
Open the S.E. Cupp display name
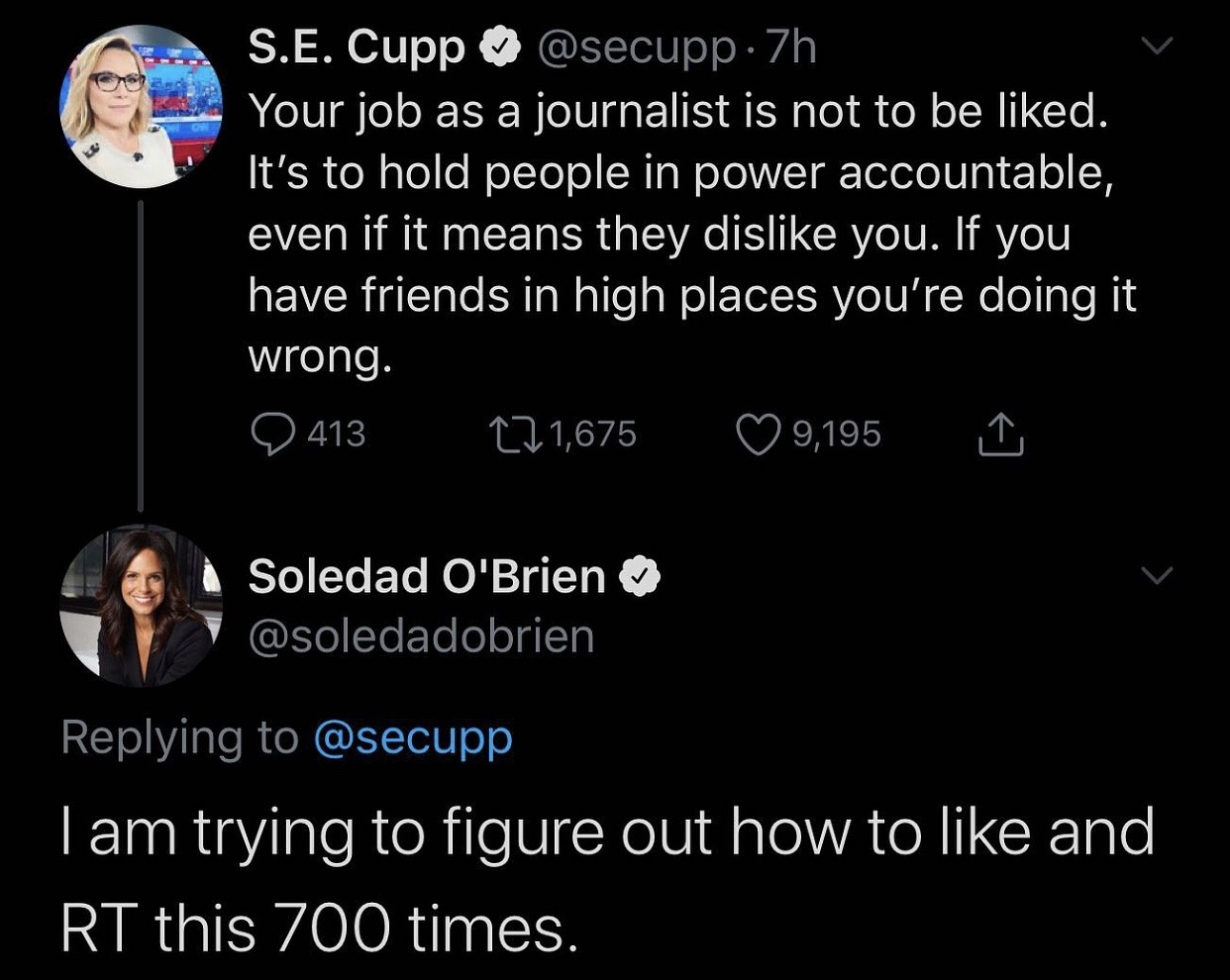pos(356,46)
